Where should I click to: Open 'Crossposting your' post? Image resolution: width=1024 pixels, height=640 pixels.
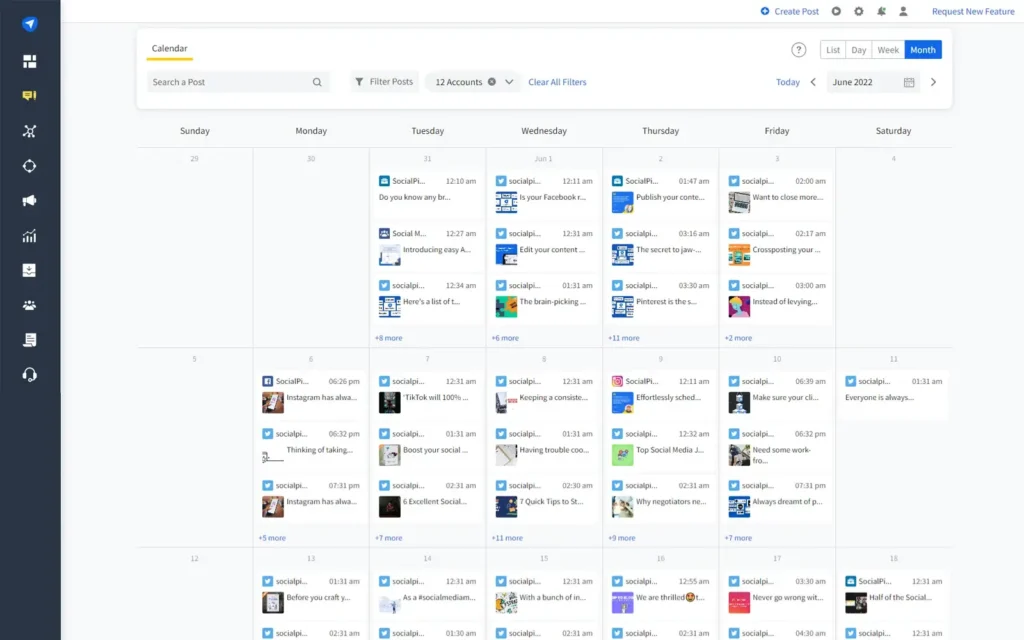pyautogui.click(x=777, y=246)
